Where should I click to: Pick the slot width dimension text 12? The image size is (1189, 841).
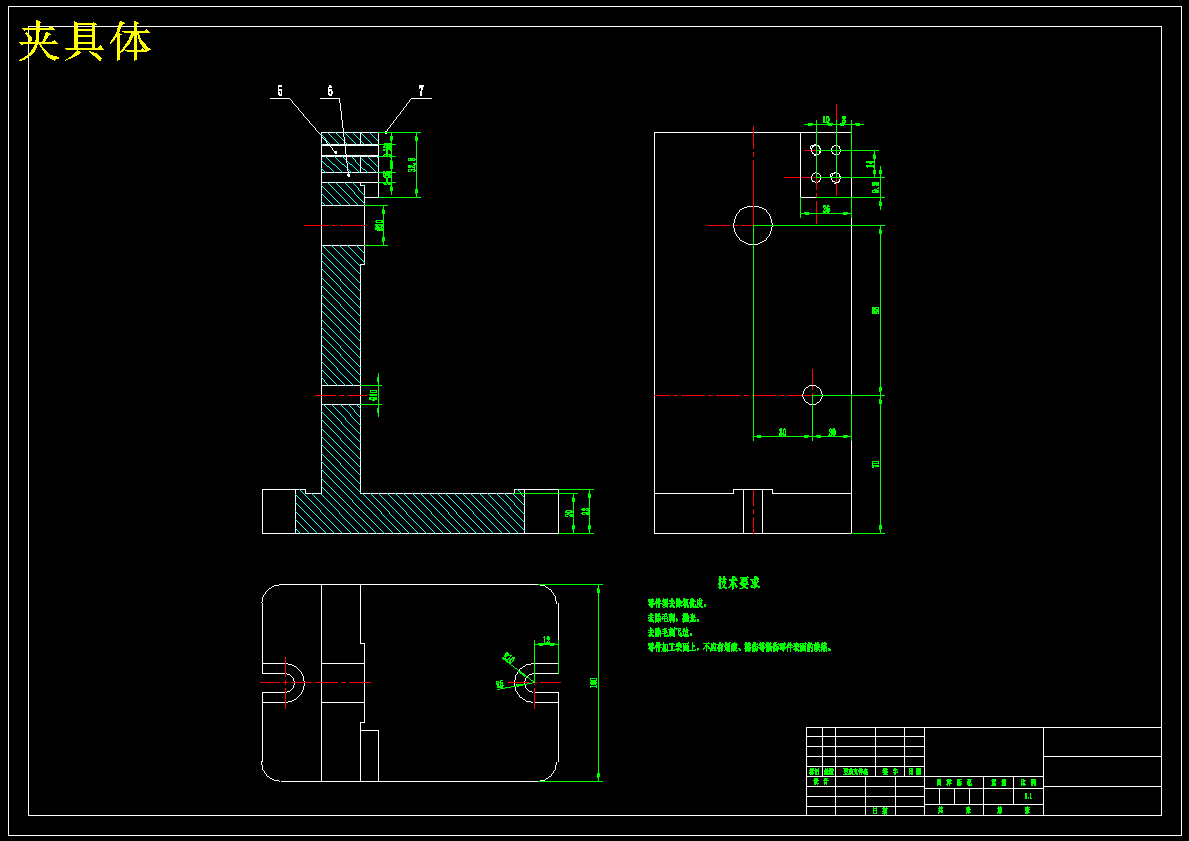[547, 641]
